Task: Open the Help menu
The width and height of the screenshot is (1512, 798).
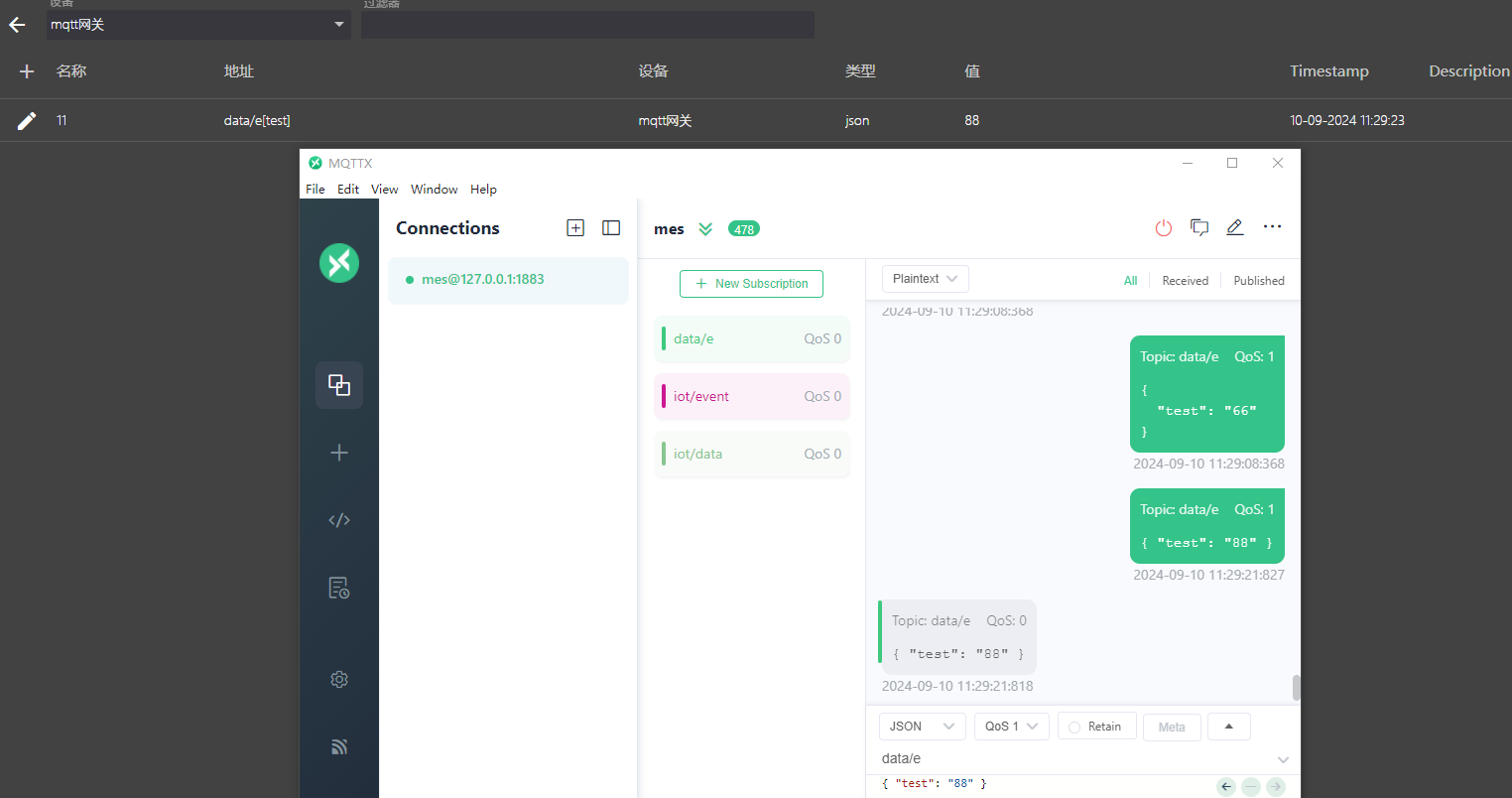Action: click(484, 190)
